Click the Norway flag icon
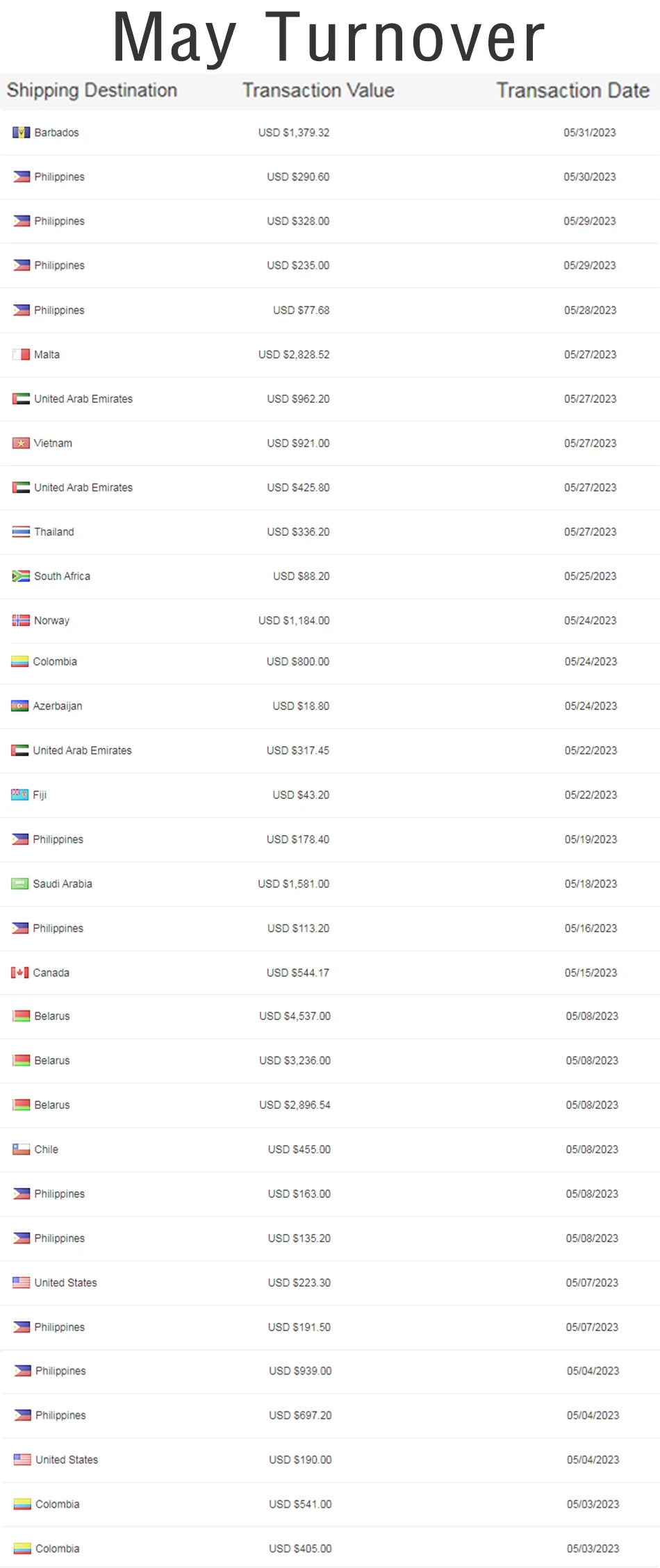This screenshot has width=660, height=1568. click(x=21, y=620)
